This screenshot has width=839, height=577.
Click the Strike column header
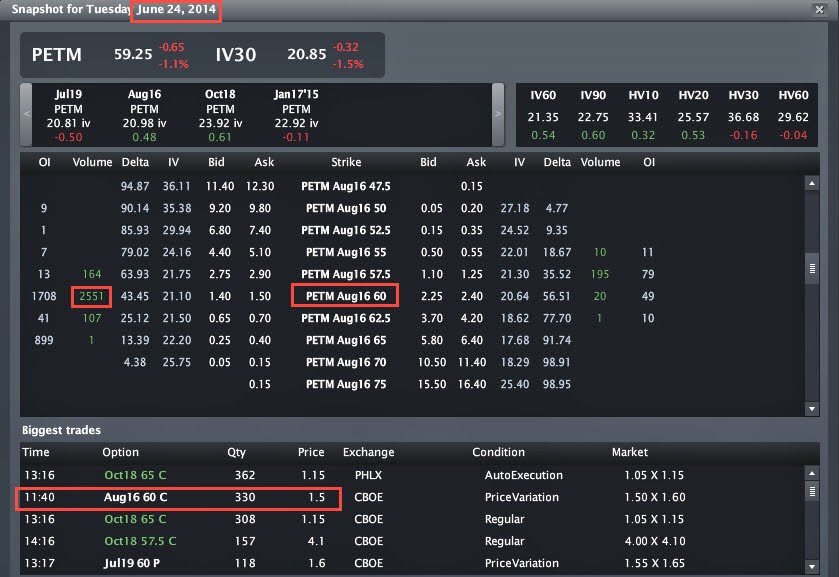(x=346, y=162)
